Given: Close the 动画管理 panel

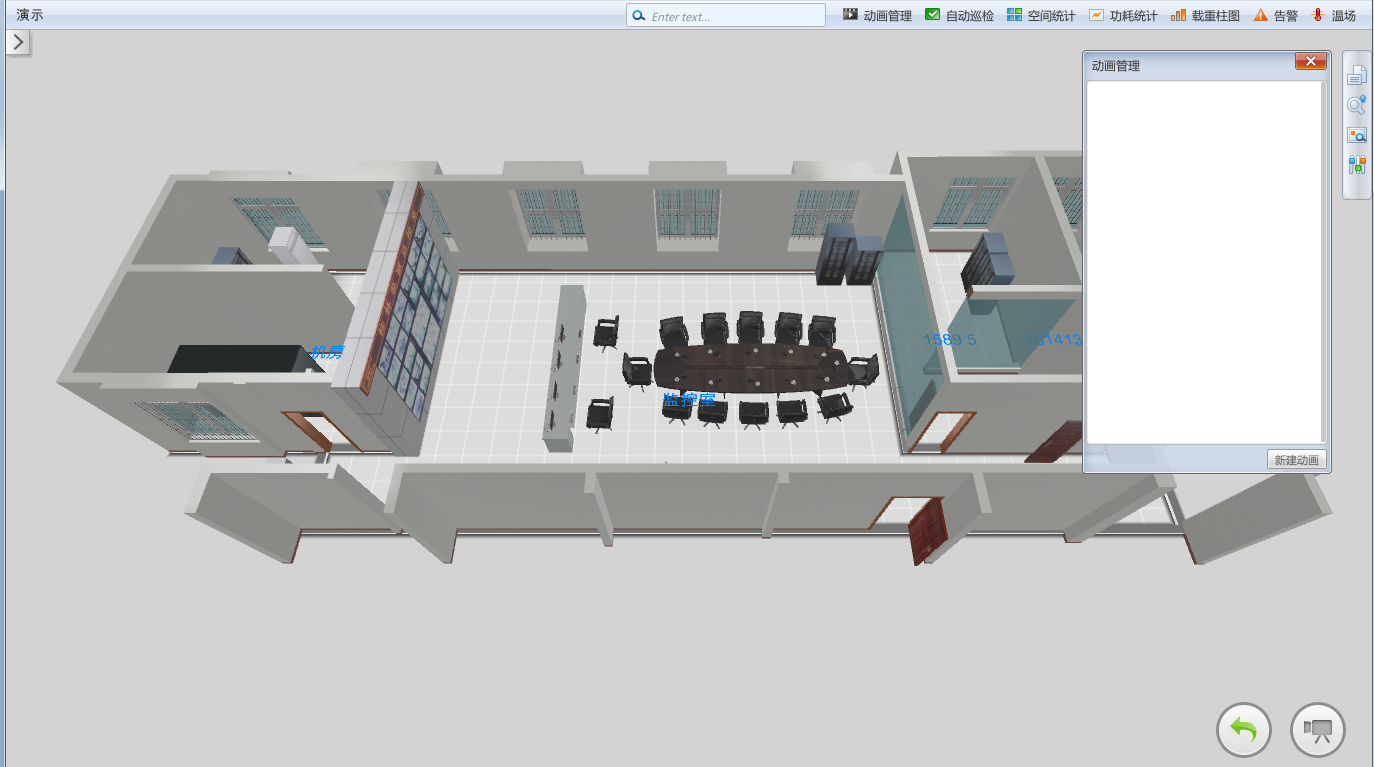Looking at the screenshot, I should pos(1310,62).
